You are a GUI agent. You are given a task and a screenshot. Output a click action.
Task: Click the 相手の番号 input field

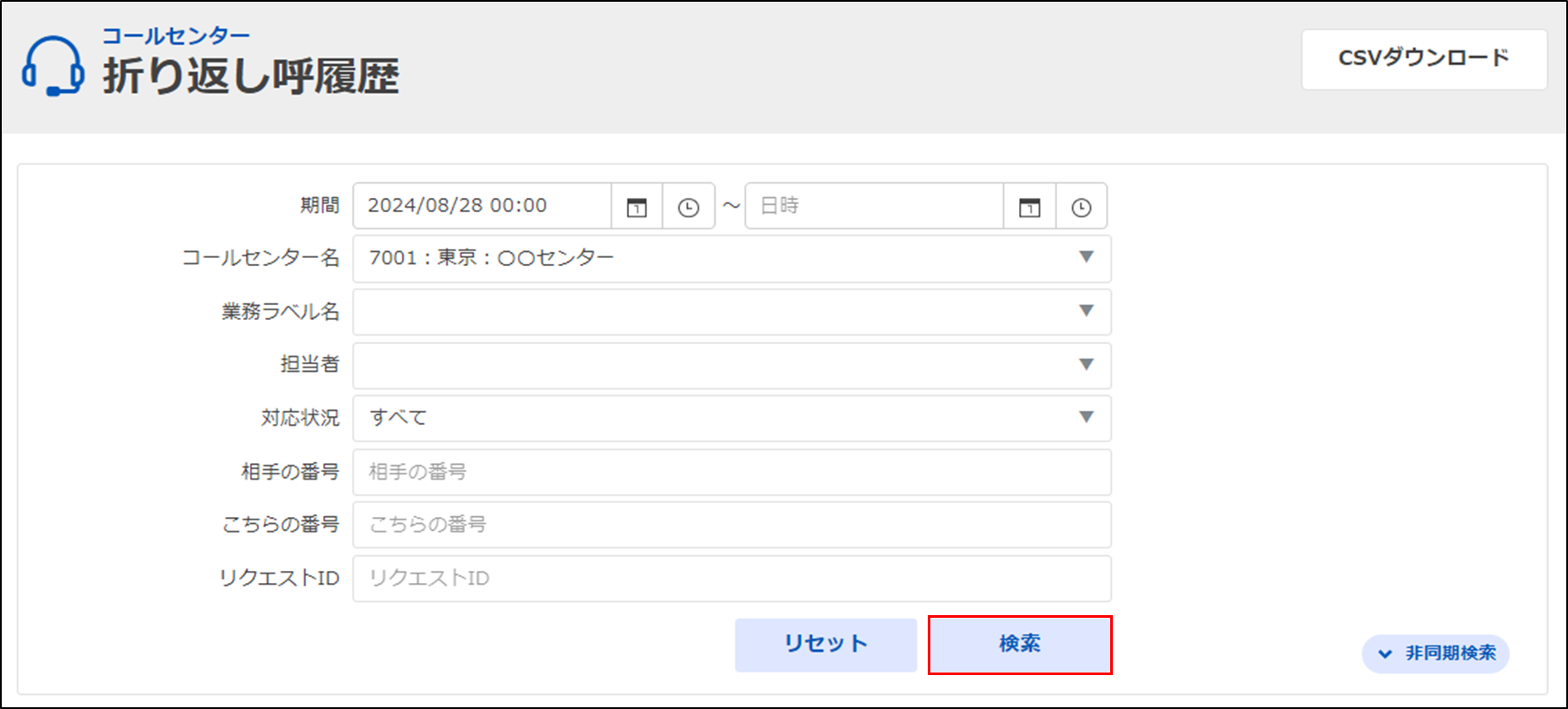[x=731, y=472]
